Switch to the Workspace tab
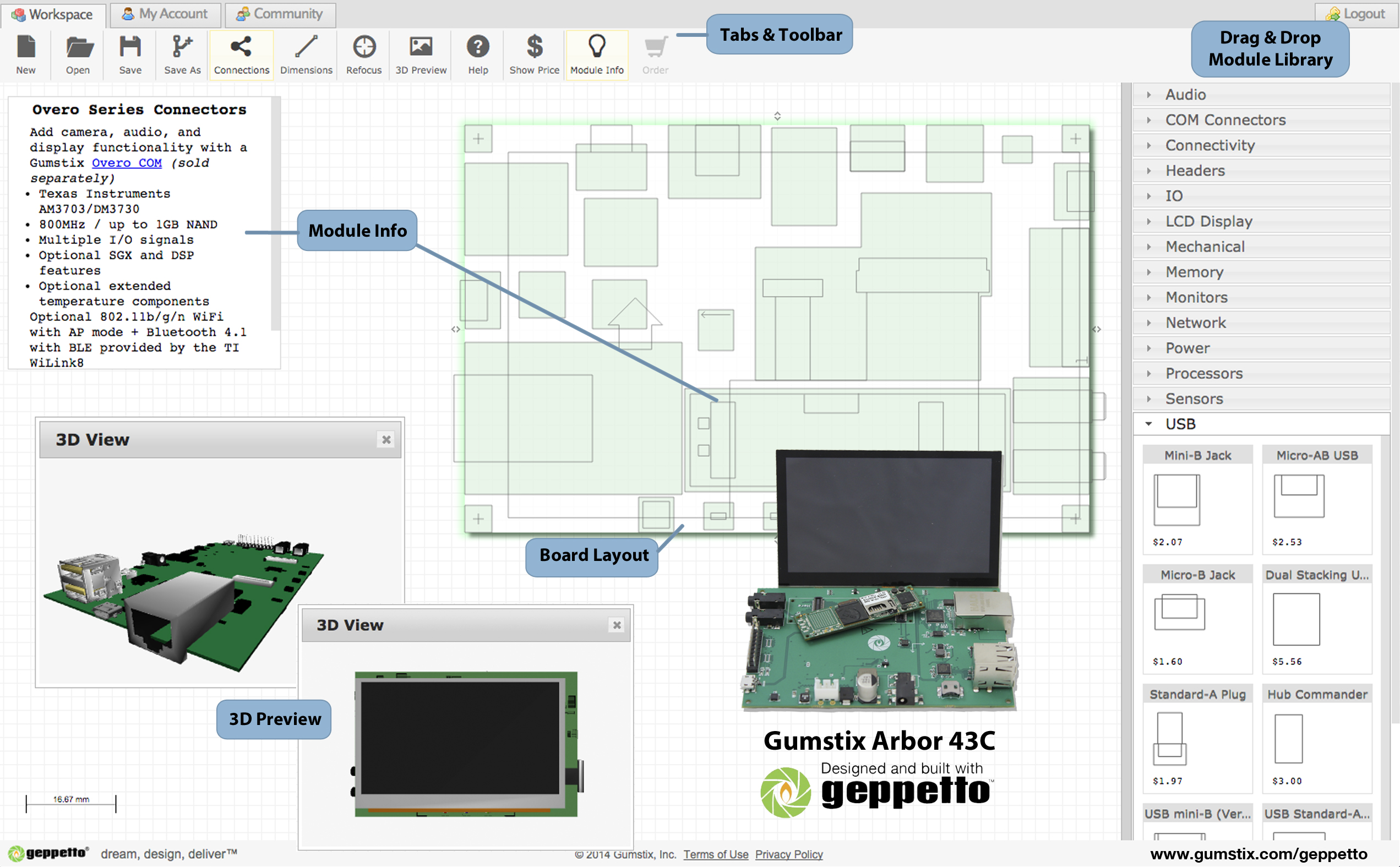The image size is (1400, 867). (x=53, y=14)
